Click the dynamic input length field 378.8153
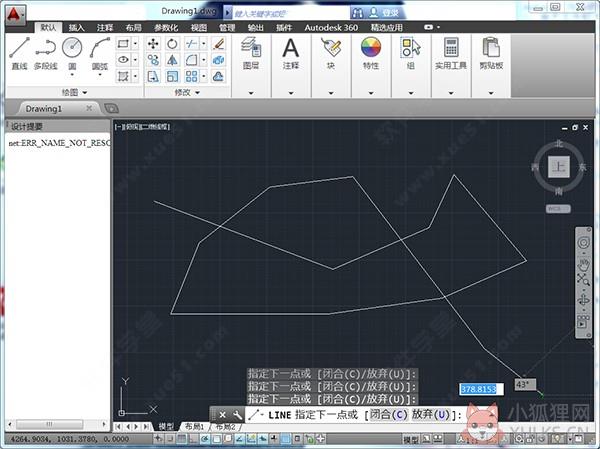This screenshot has width=600, height=449. [481, 389]
